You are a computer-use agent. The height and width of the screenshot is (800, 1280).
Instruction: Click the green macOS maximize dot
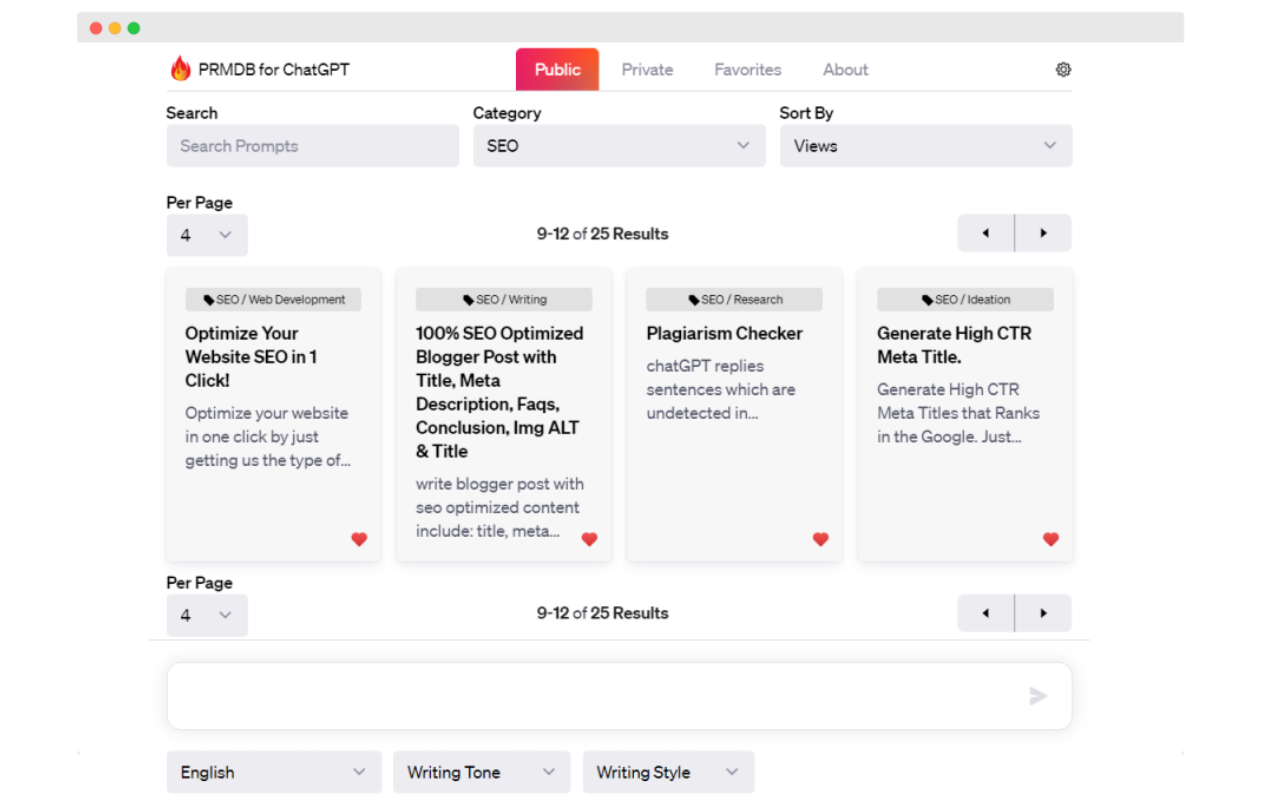pos(134,28)
